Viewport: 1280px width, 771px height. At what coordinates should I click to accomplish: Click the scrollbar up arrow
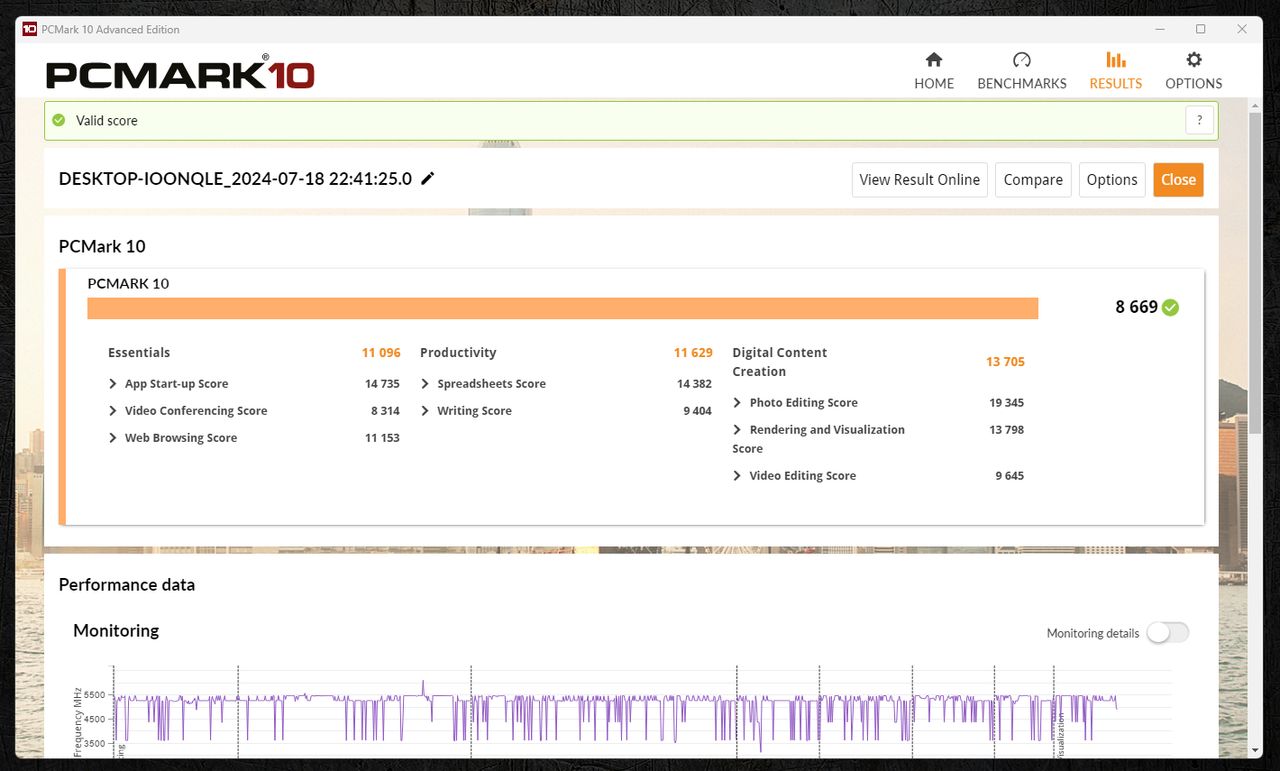pos(1255,104)
